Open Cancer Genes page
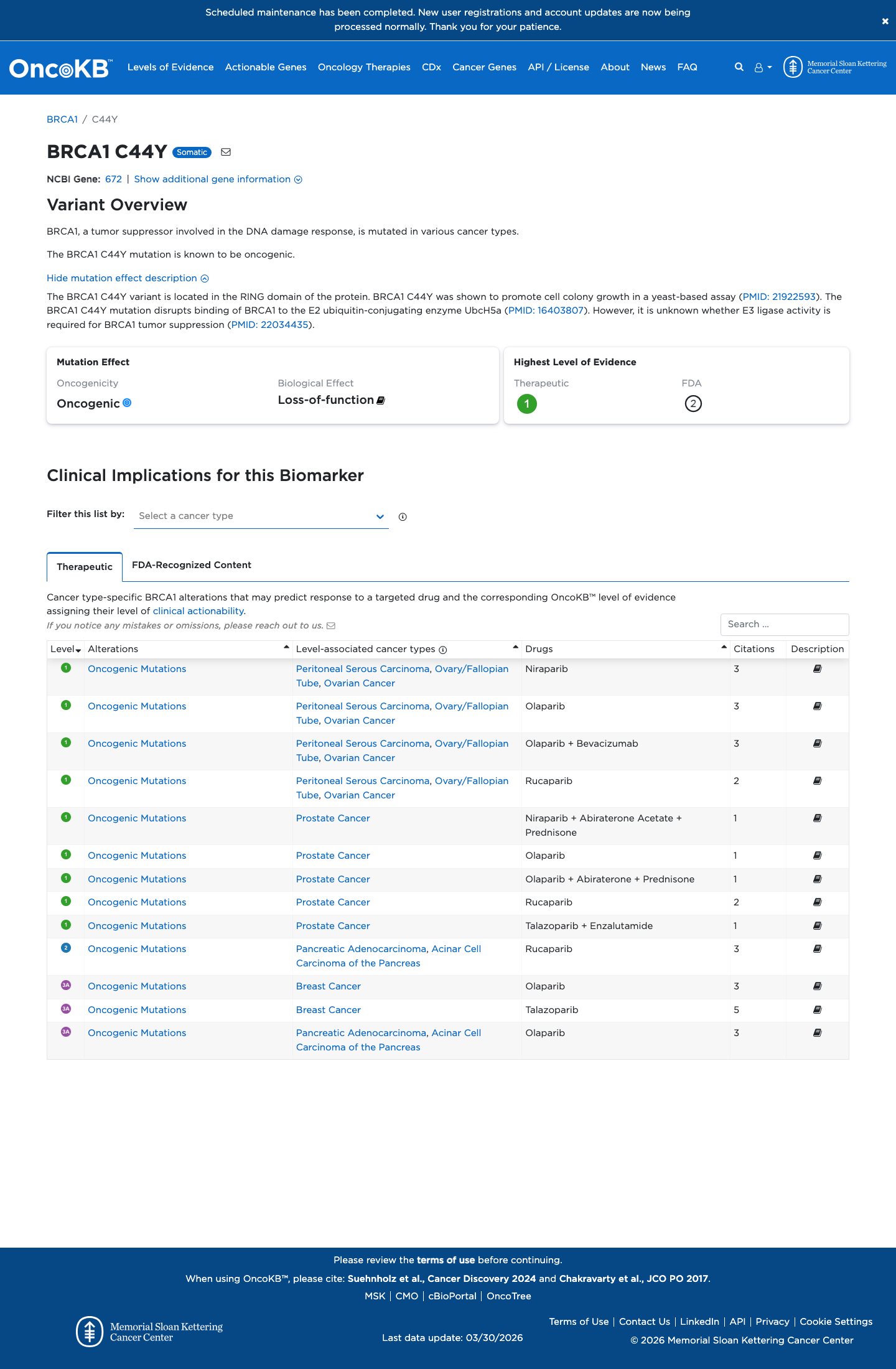 484,67
